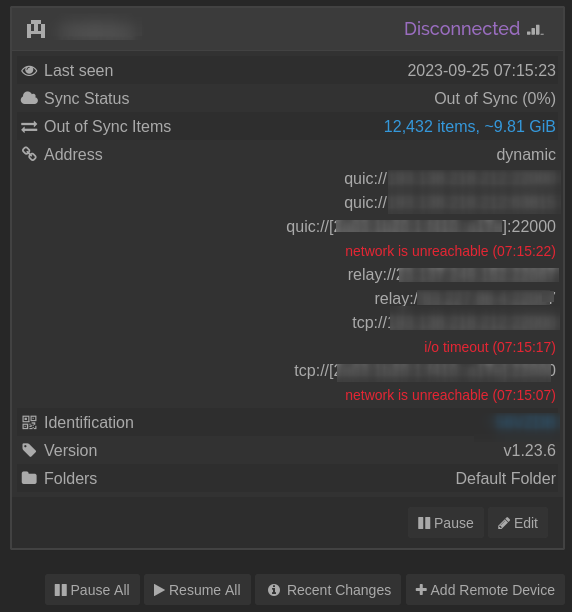This screenshot has height=612, width=572.
Task: Click the link icon next to Address
Action: pos(29,154)
